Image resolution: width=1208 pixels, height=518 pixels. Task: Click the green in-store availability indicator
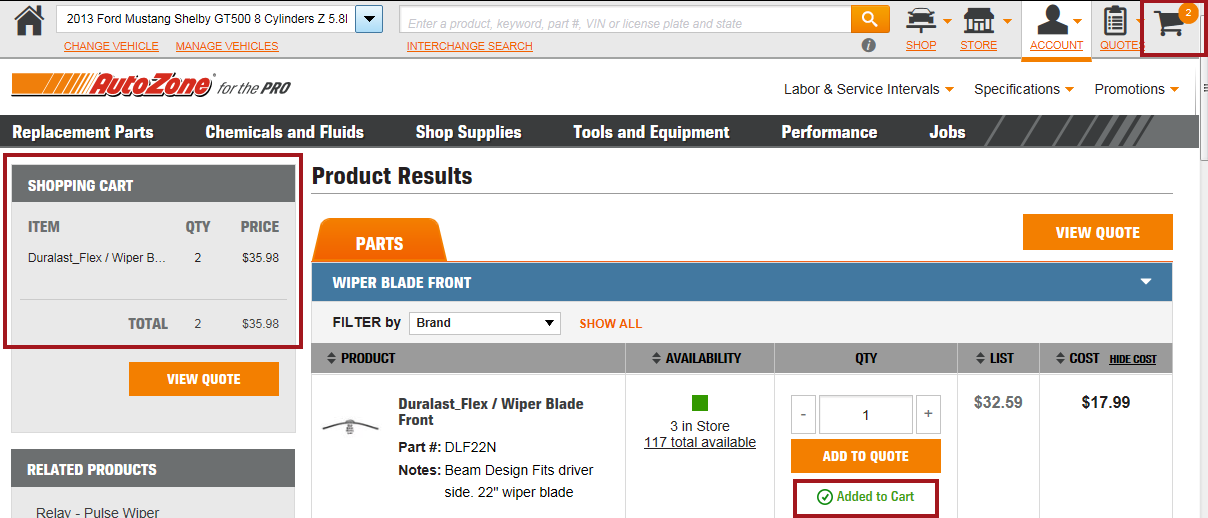[x=700, y=403]
